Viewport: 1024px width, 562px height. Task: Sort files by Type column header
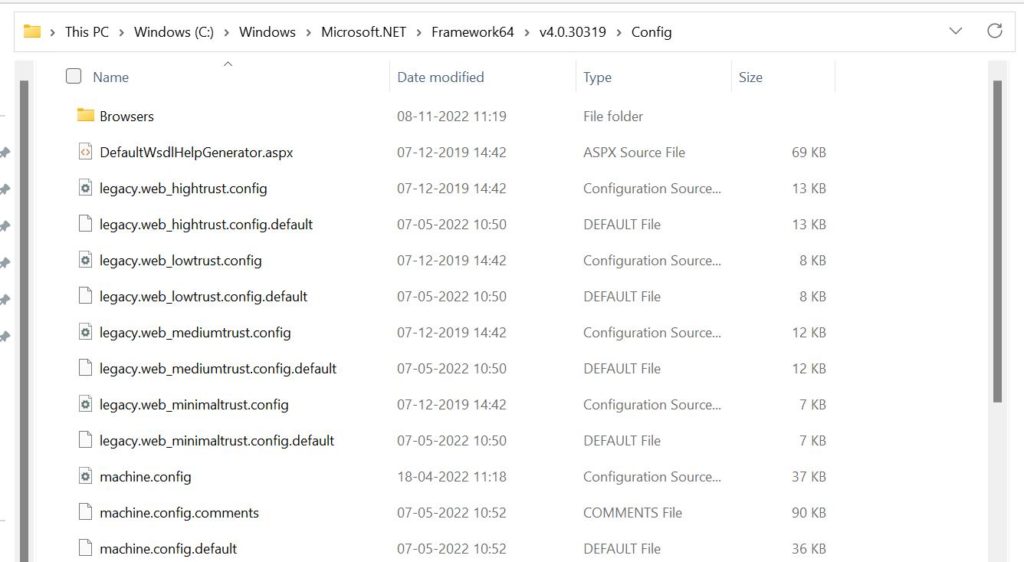(x=597, y=77)
